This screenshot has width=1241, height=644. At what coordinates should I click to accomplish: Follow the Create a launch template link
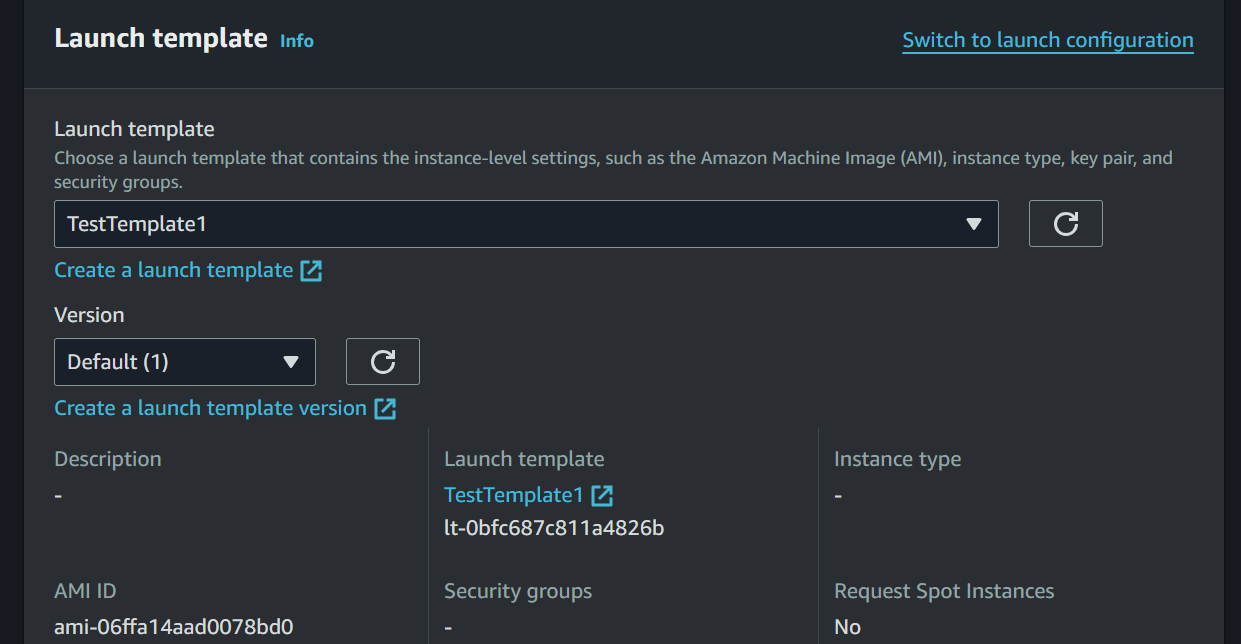[x=173, y=271]
